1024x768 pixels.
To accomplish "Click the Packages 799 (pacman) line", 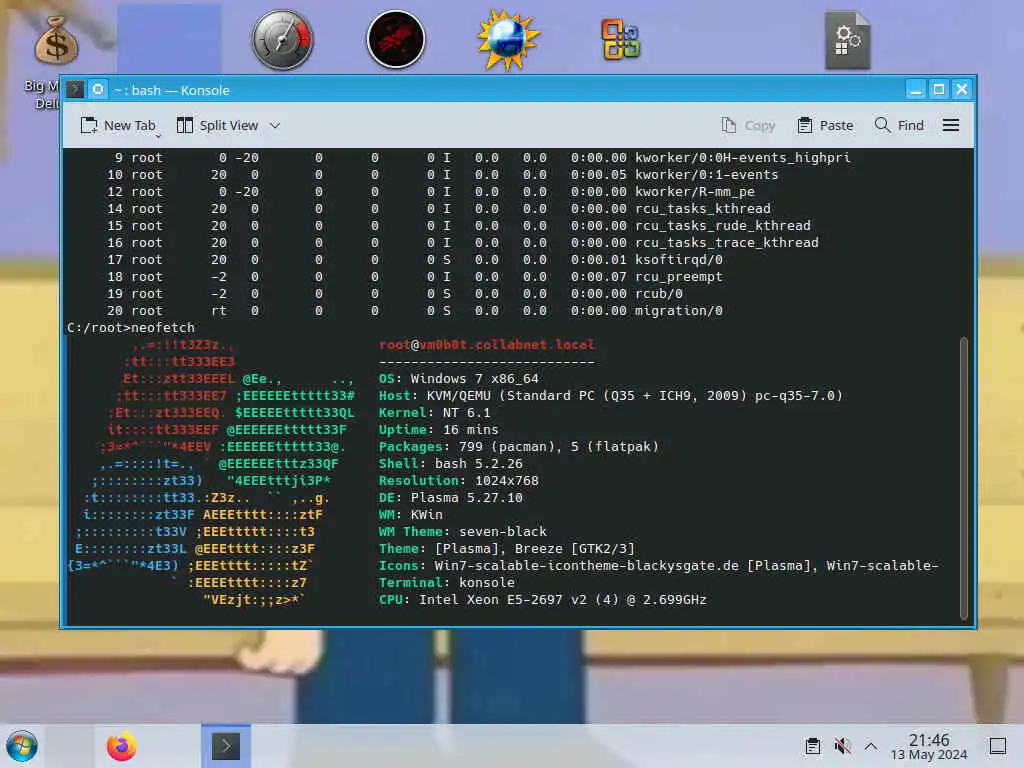I will tap(519, 447).
